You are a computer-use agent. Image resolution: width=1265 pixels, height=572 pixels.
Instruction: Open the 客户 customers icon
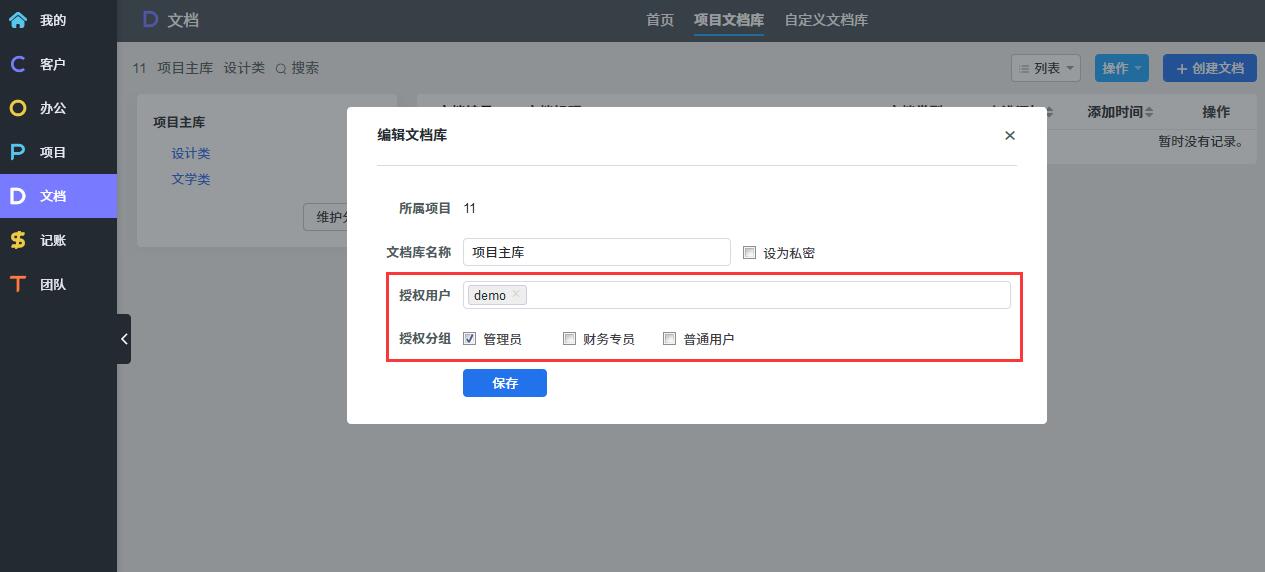(18, 64)
